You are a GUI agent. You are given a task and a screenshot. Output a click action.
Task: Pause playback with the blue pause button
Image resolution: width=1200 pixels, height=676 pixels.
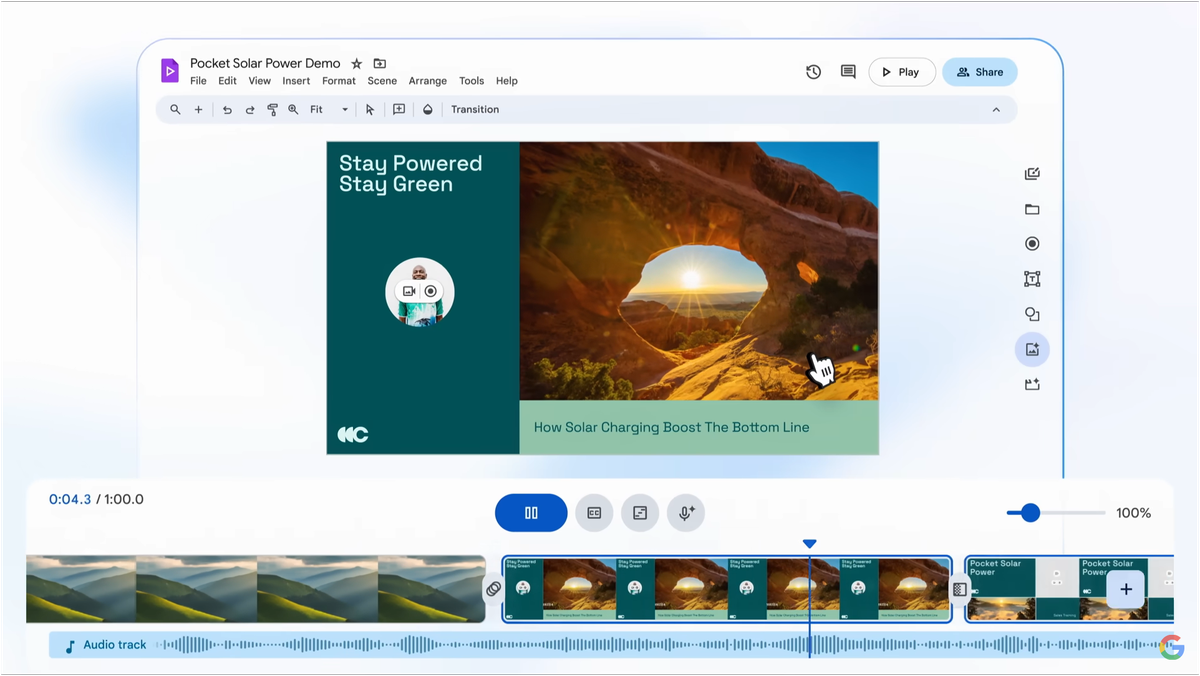click(x=531, y=513)
